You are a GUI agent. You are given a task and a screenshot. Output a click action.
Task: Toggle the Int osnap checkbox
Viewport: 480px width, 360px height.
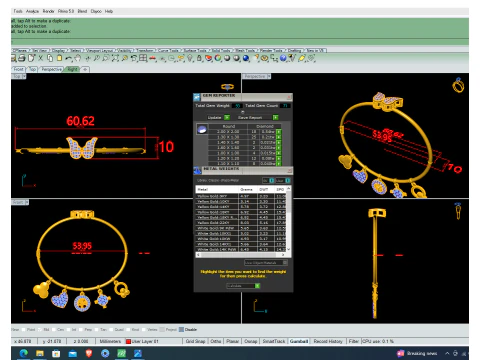[x=68, y=330]
